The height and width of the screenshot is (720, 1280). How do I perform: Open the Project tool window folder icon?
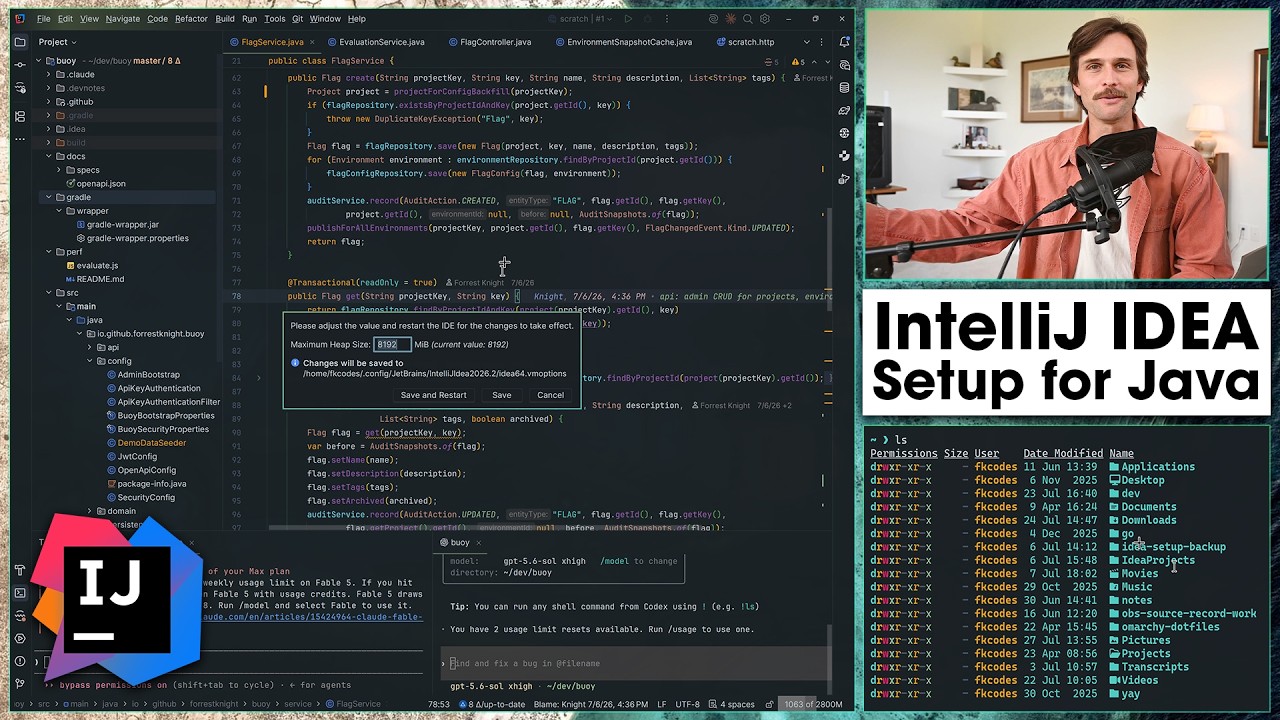click(x=20, y=42)
